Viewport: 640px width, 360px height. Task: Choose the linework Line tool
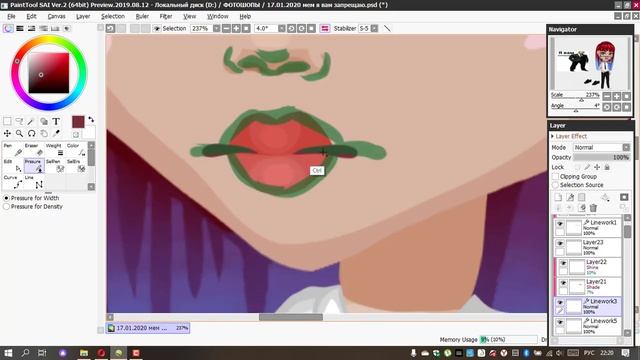point(34,182)
